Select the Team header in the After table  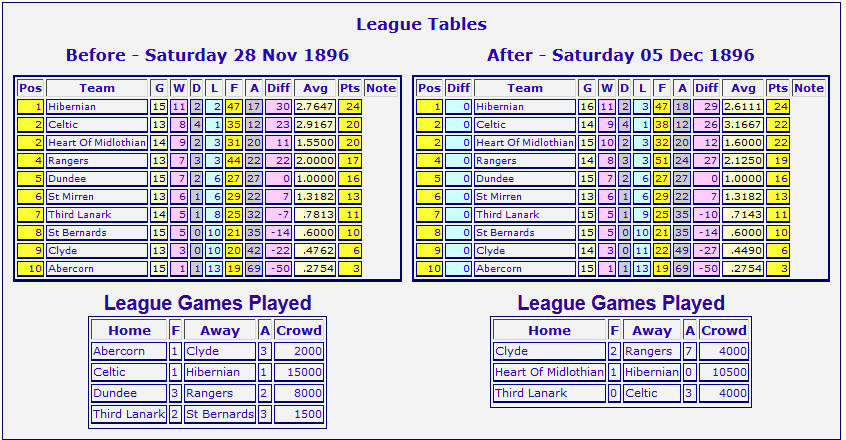pos(524,88)
